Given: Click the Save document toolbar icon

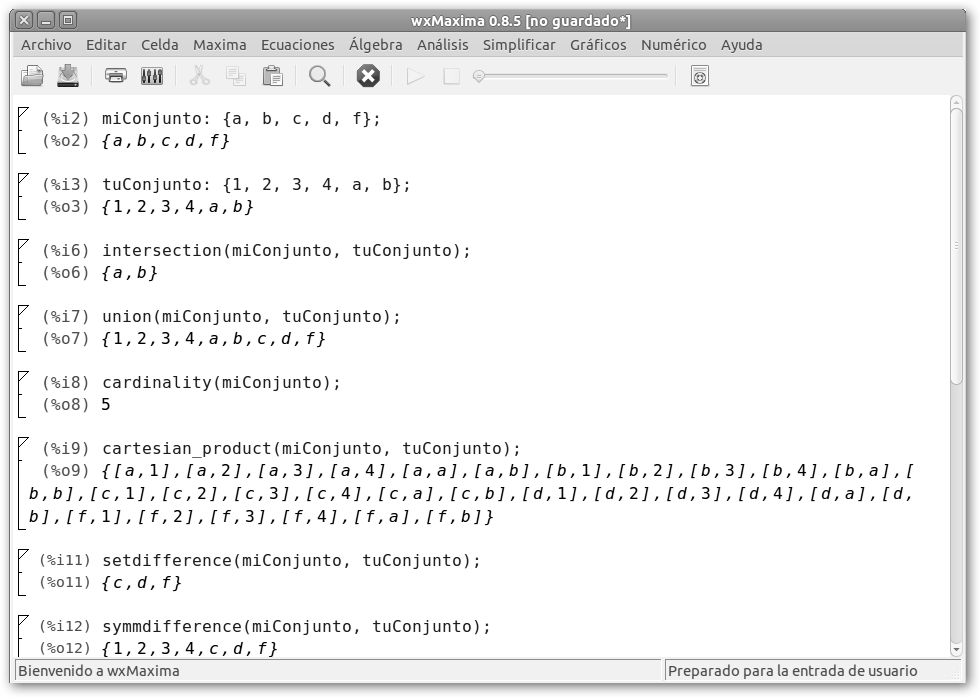Looking at the screenshot, I should click(68, 76).
